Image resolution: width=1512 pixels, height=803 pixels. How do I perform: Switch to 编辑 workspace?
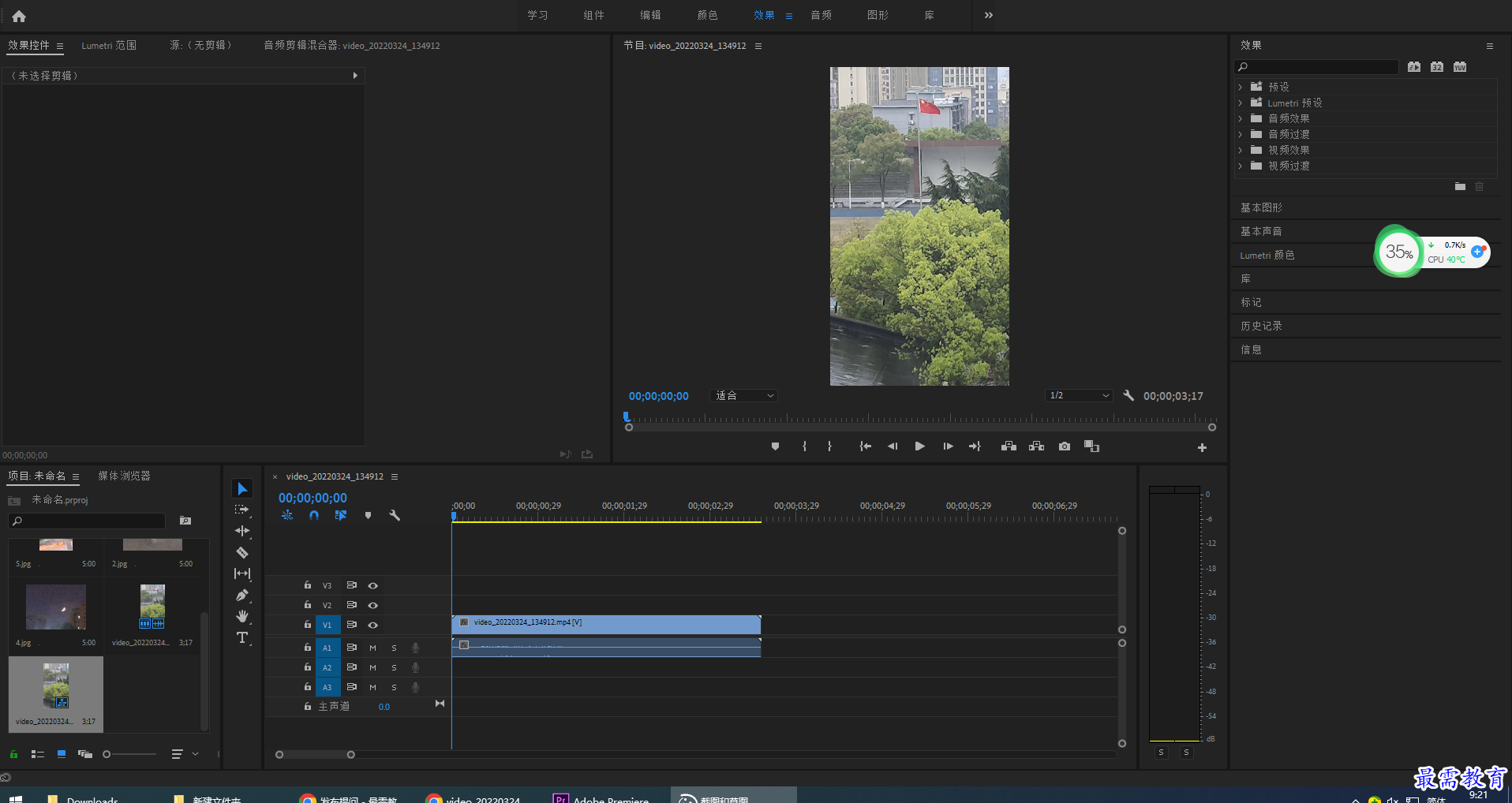[x=651, y=15]
